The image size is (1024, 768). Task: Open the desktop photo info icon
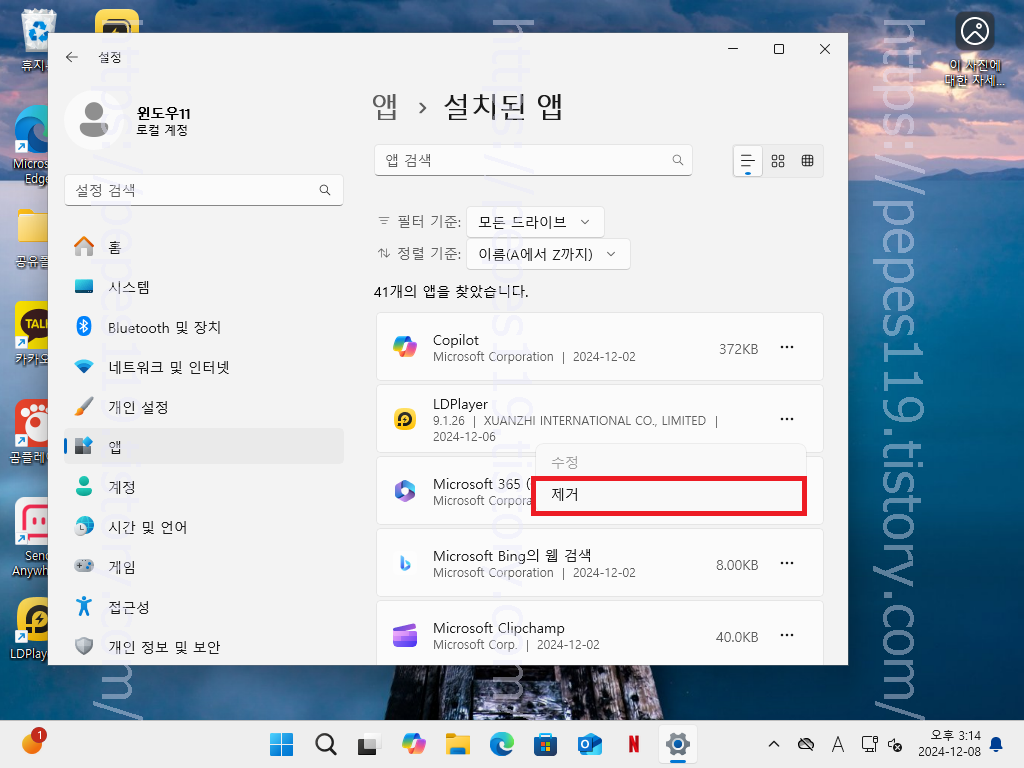click(975, 31)
